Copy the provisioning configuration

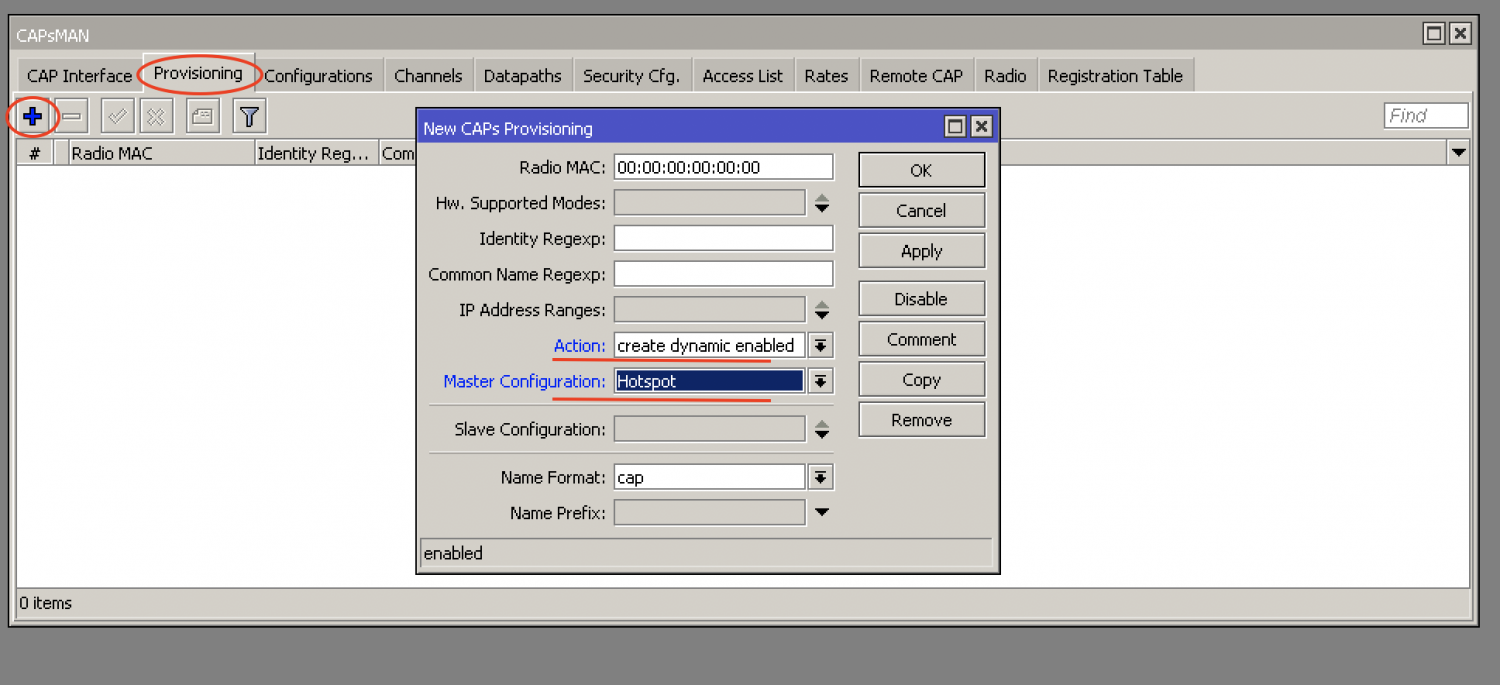click(920, 379)
